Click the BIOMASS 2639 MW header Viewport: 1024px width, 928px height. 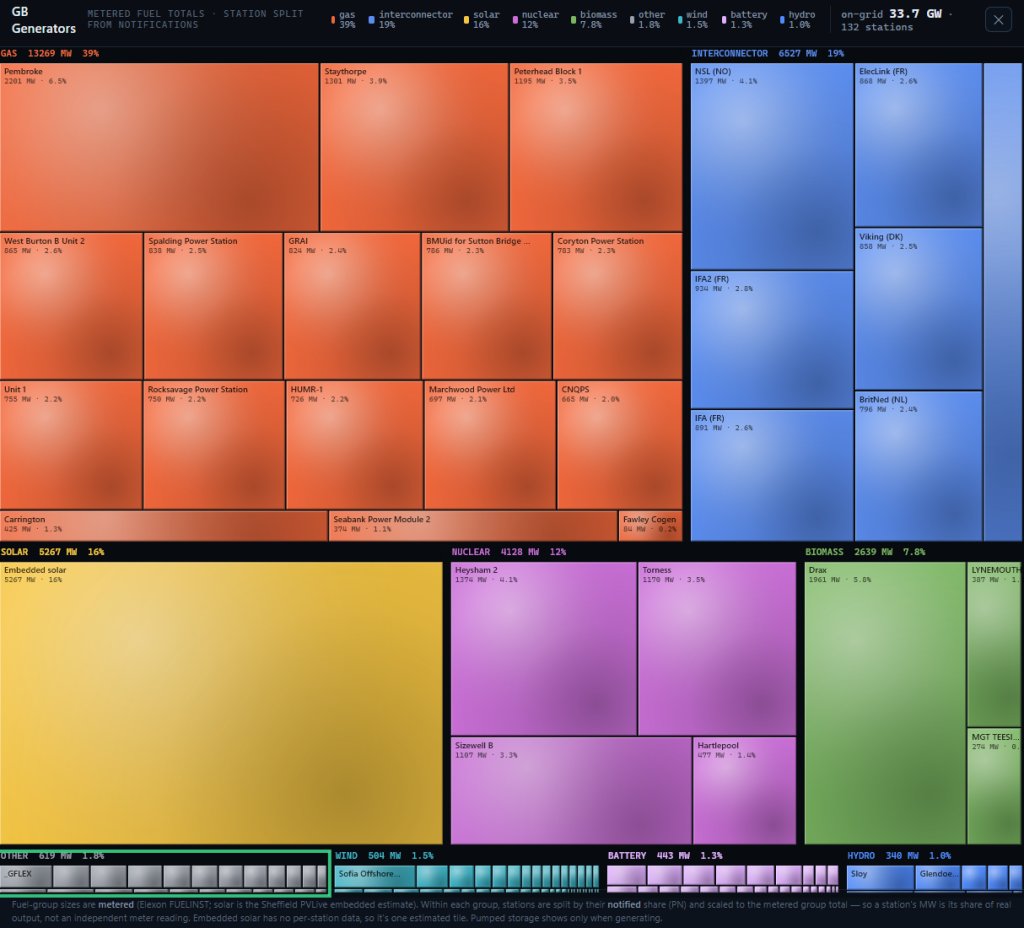[865, 552]
